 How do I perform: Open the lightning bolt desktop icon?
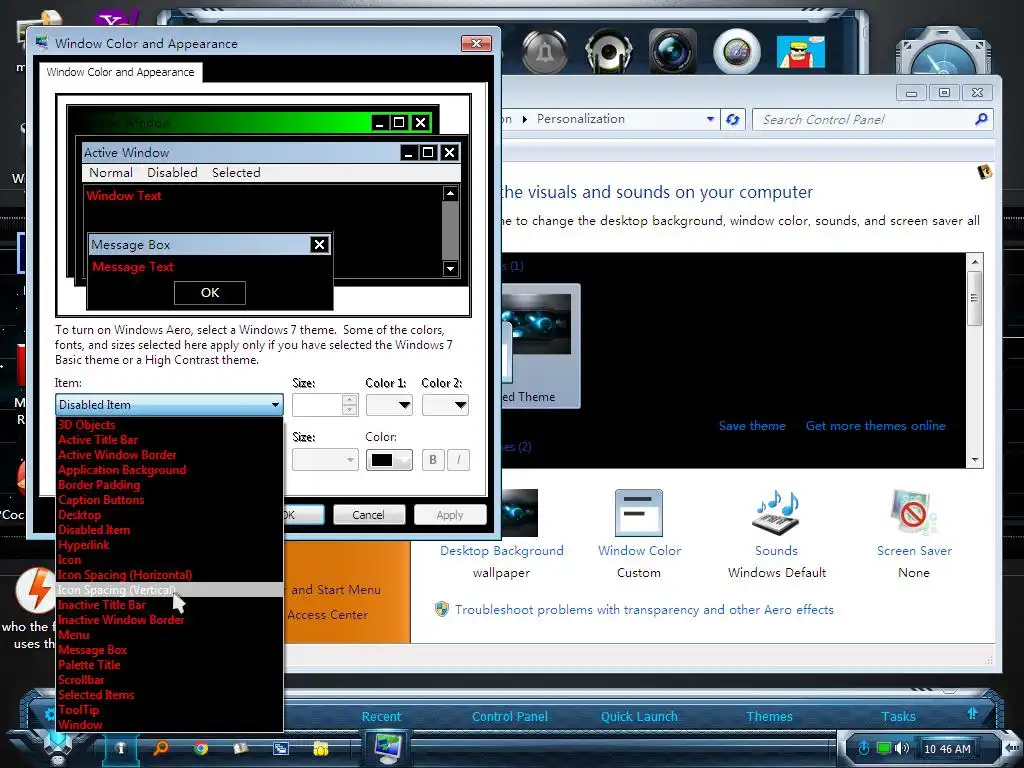pos(36,589)
